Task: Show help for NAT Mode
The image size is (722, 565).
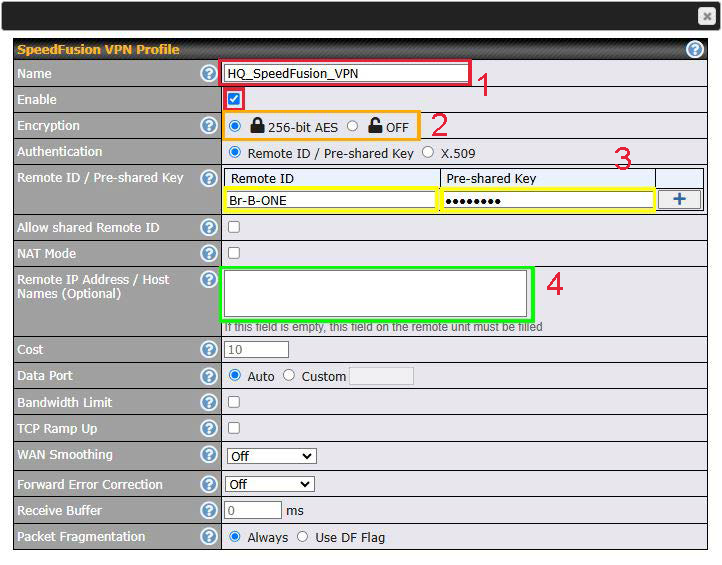Action: [x=209, y=253]
